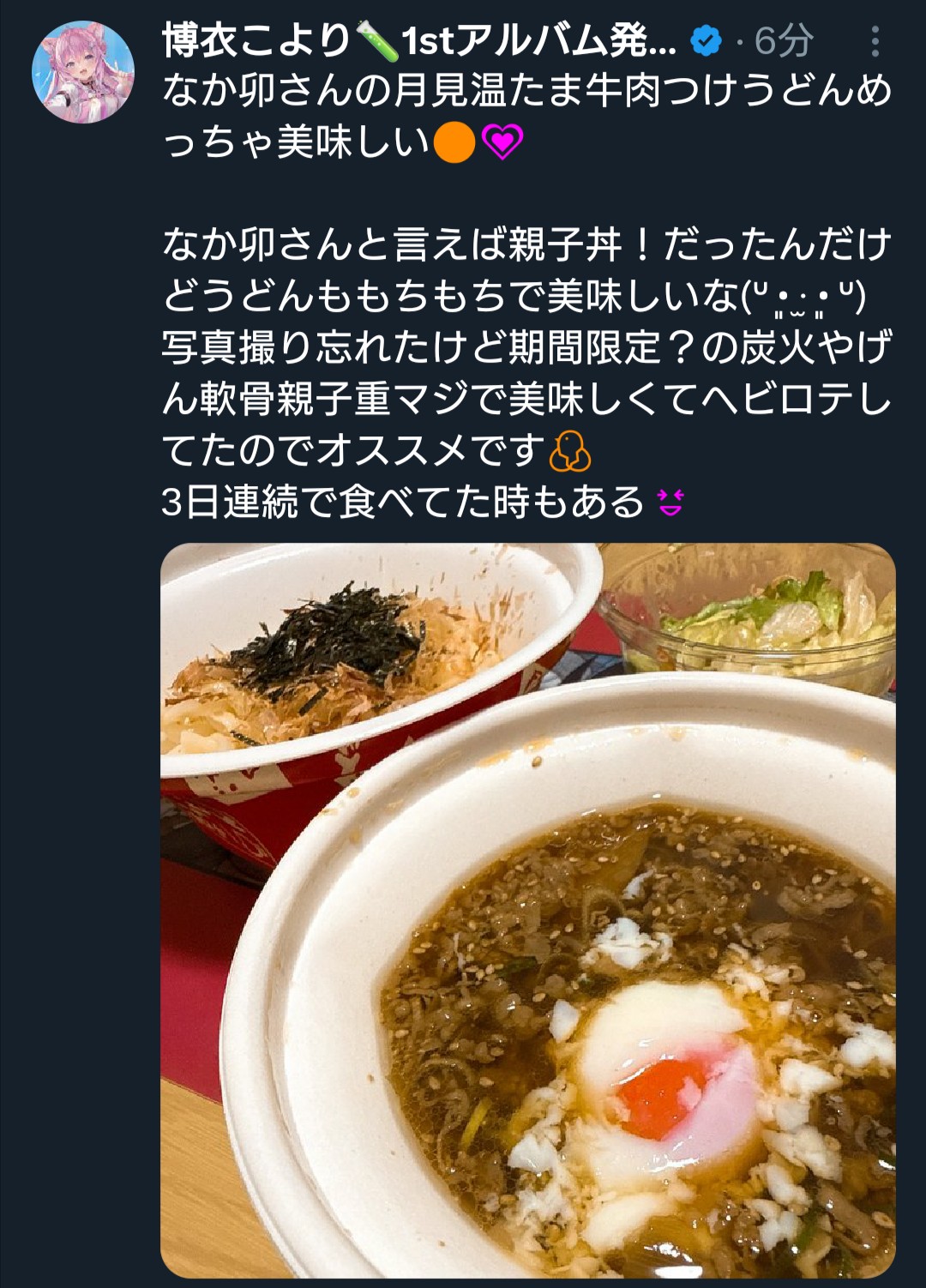
Task: Click the line 3日連続で食べてた時もある
Action: pyautogui.click(x=403, y=503)
